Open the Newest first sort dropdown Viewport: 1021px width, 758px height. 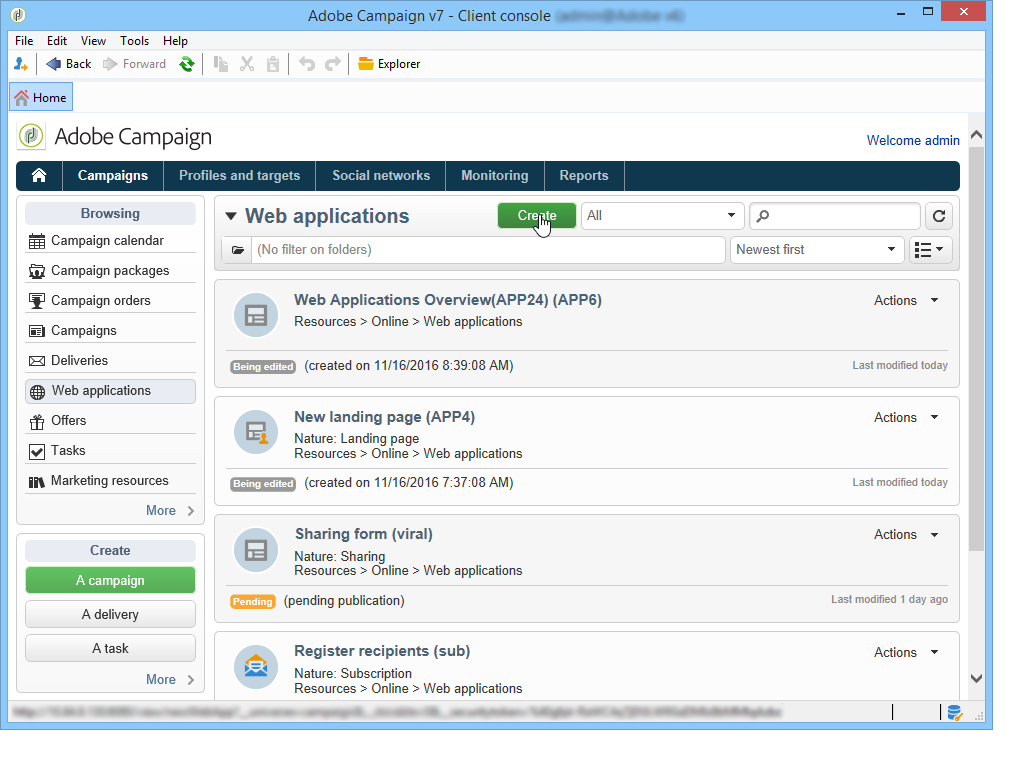(817, 250)
